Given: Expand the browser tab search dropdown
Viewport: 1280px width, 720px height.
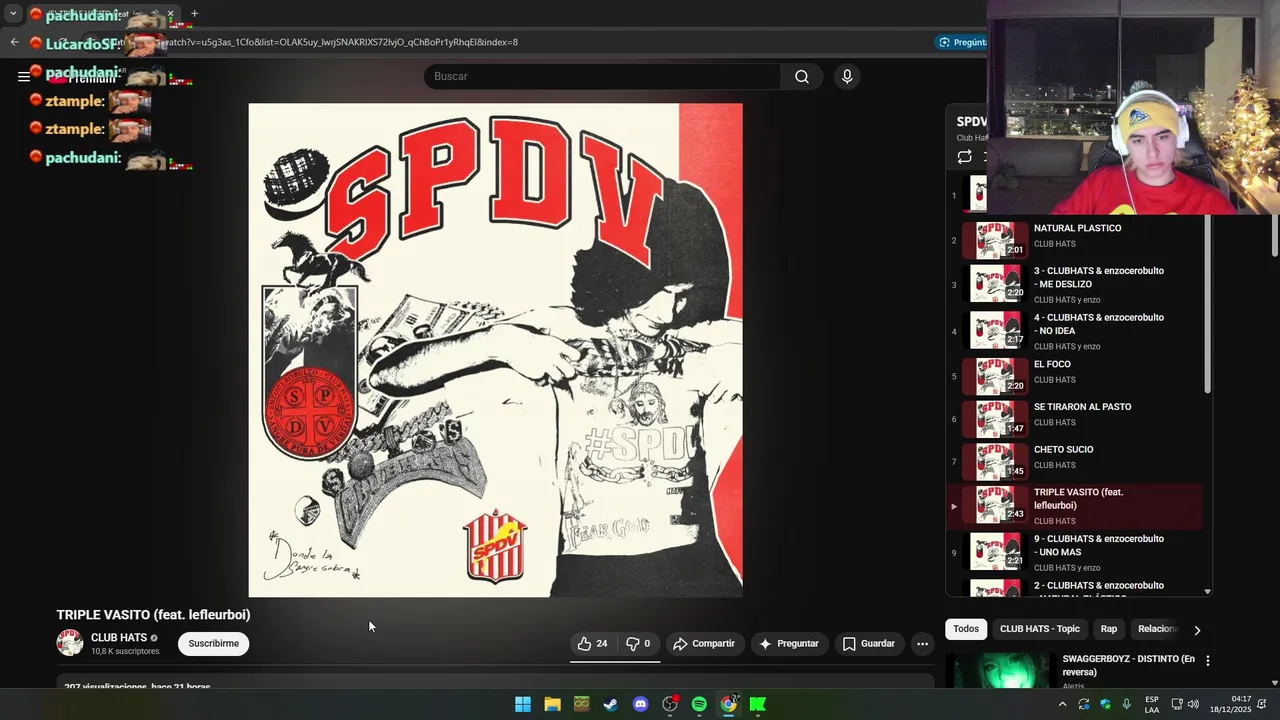Looking at the screenshot, I should click(x=13, y=14).
